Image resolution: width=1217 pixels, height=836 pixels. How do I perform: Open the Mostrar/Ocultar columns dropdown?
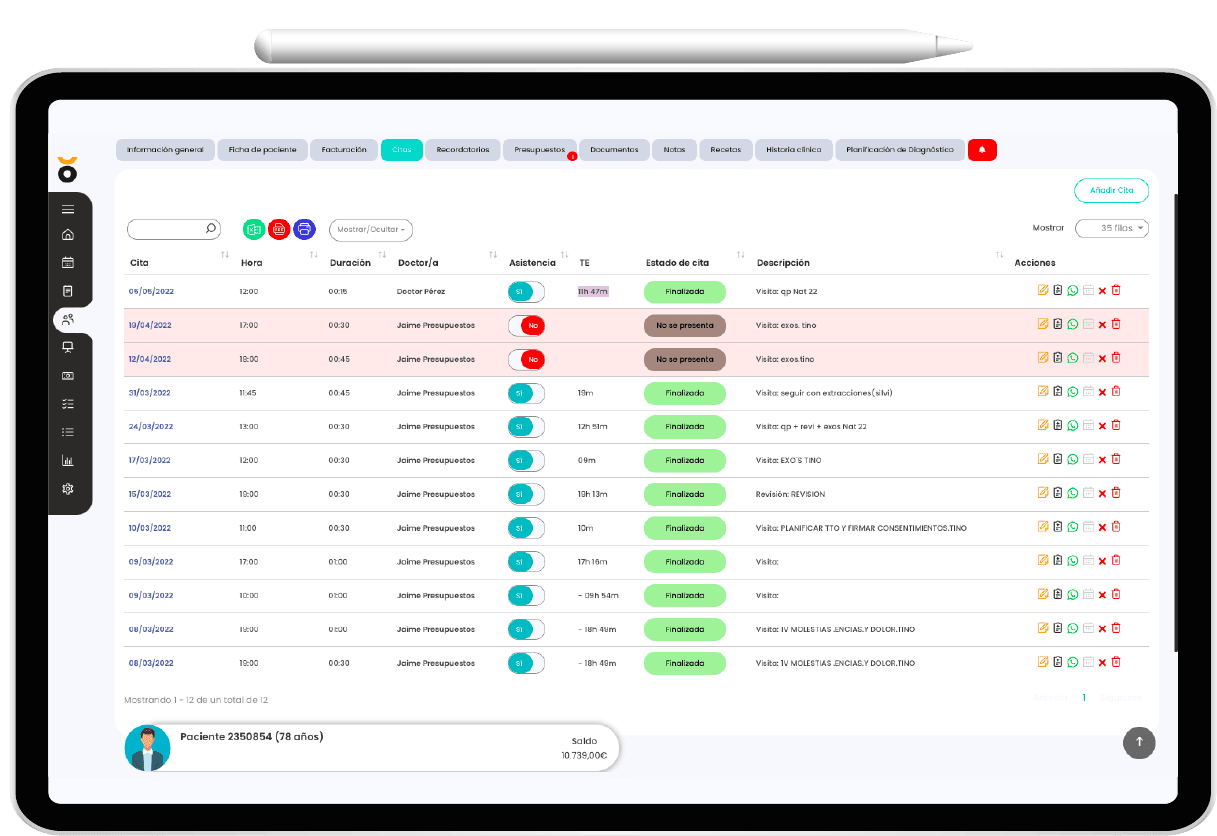pos(370,230)
